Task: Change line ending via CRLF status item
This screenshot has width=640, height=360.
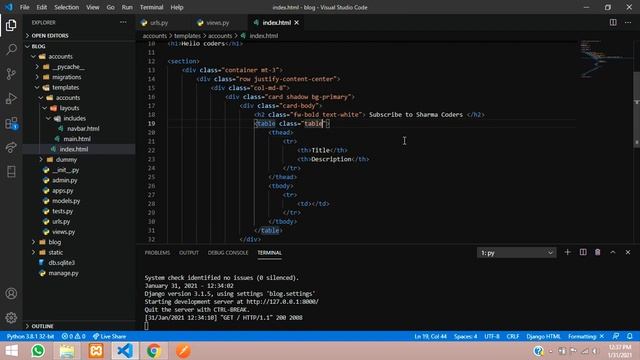Action: point(513,336)
